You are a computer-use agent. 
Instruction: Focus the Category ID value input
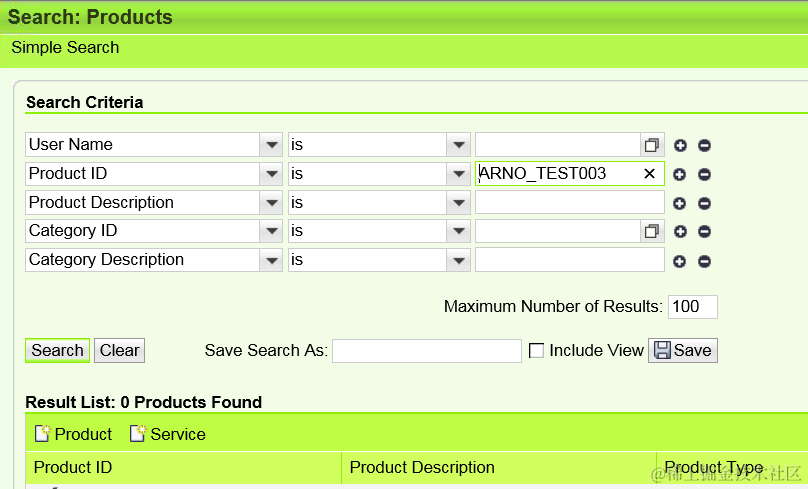[558, 231]
